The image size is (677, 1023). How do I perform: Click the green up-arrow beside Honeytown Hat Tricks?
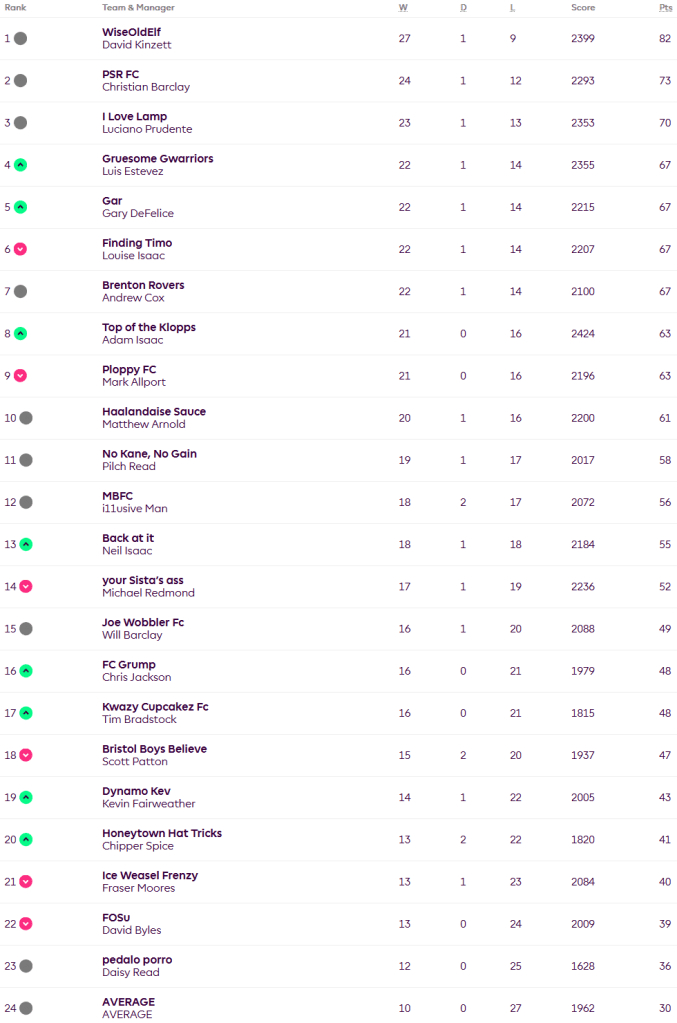pos(26,839)
